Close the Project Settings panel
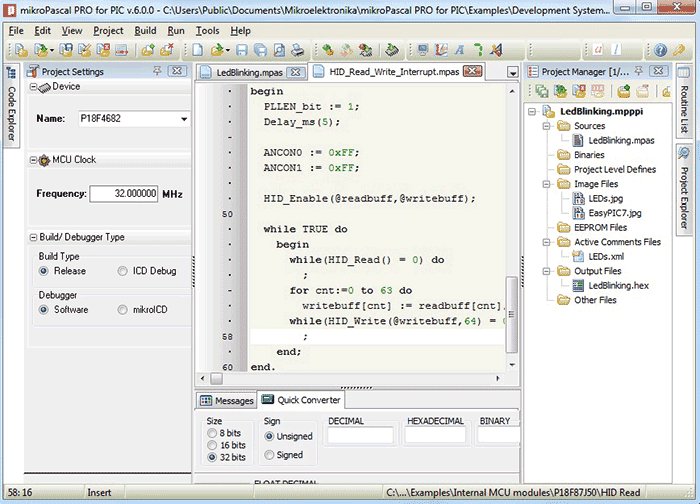700x504 pixels. coord(177,71)
